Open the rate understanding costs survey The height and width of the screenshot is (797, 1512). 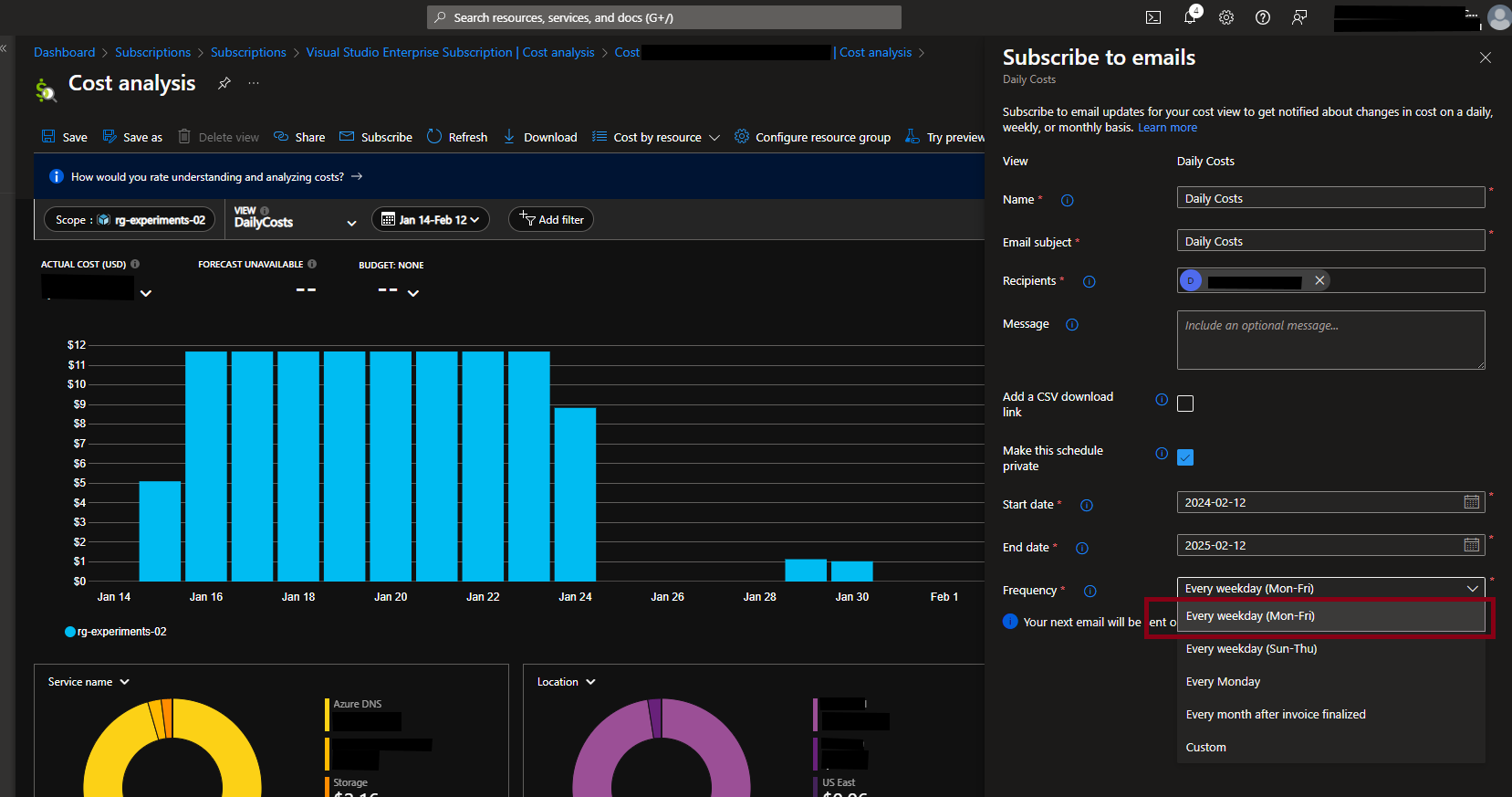(217, 177)
